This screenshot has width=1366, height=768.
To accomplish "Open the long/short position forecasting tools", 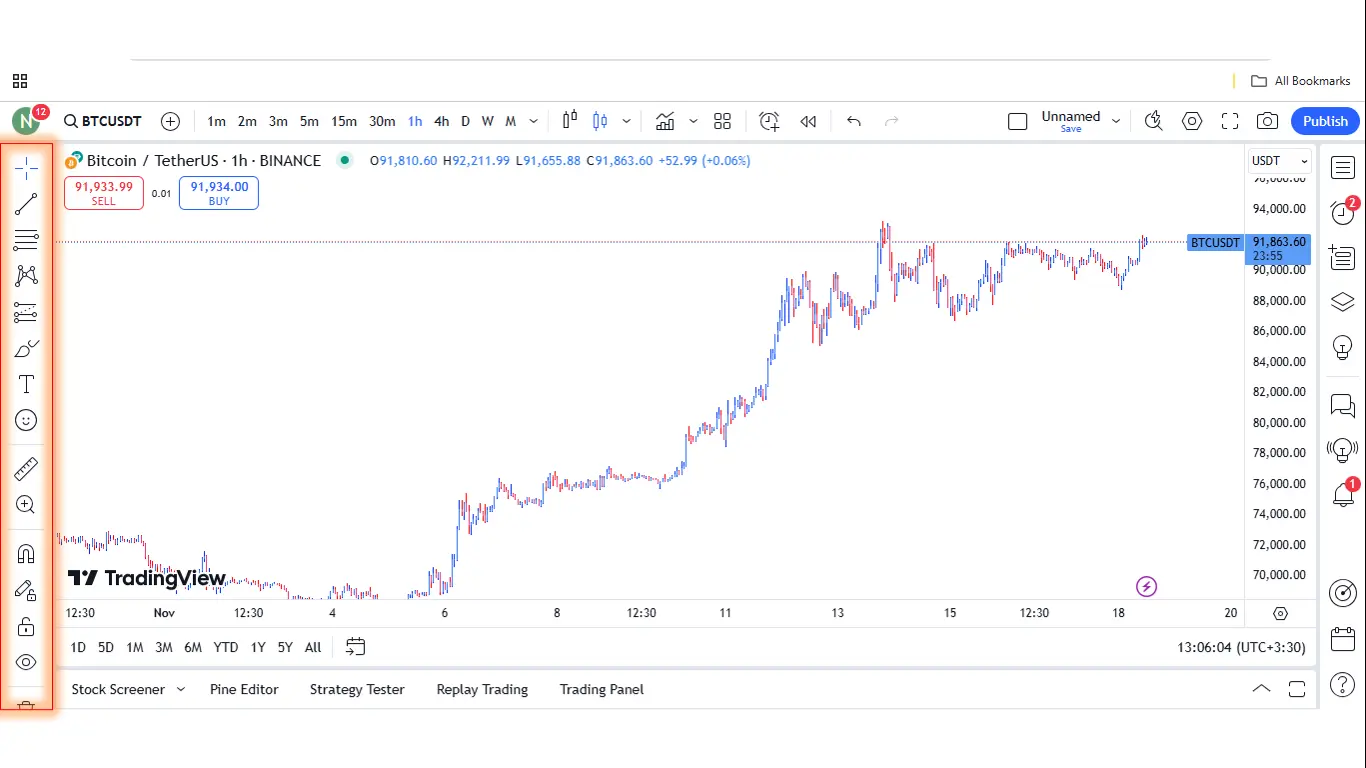I will point(26,313).
